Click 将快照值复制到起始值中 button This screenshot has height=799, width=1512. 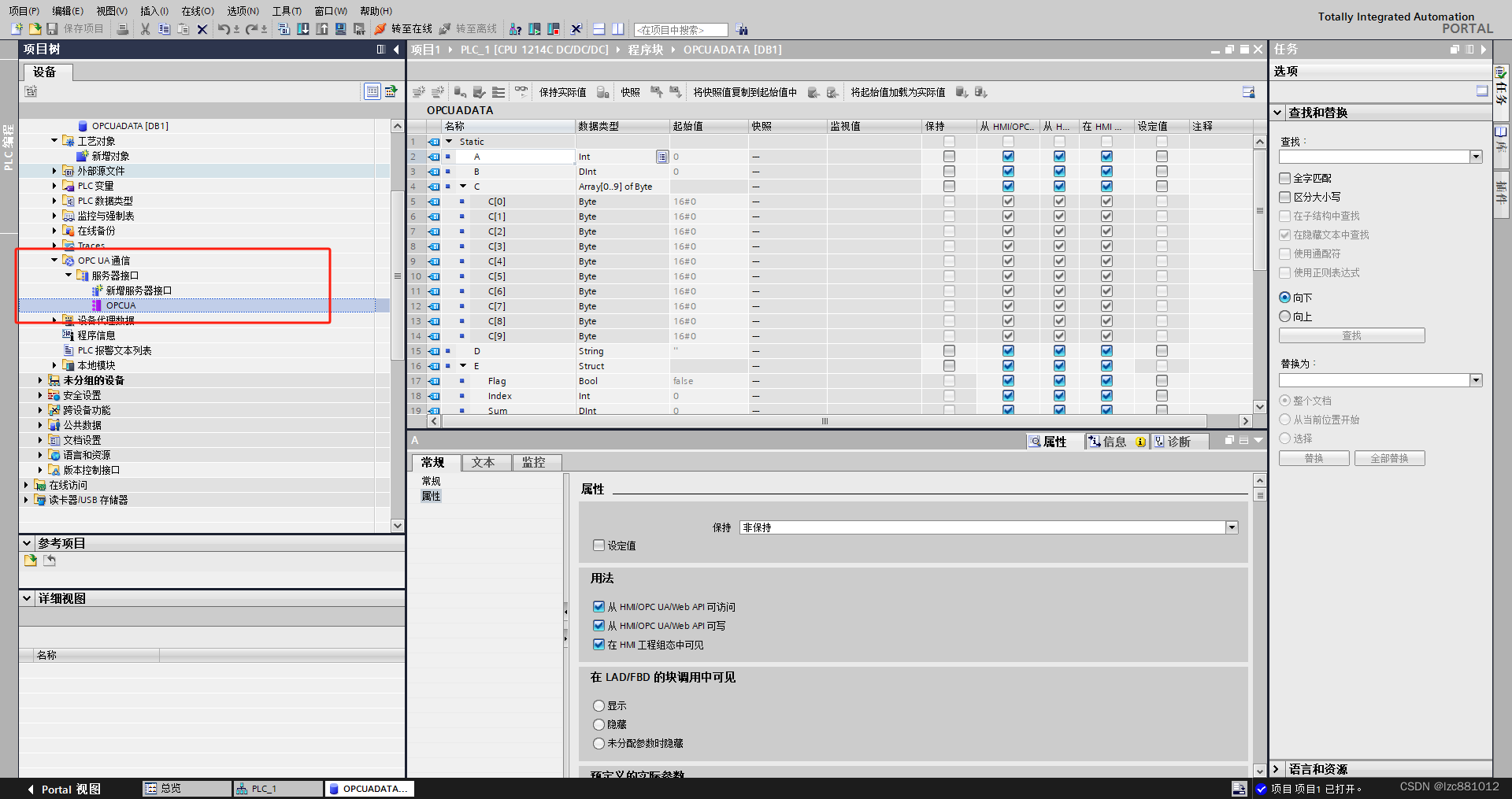point(744,92)
